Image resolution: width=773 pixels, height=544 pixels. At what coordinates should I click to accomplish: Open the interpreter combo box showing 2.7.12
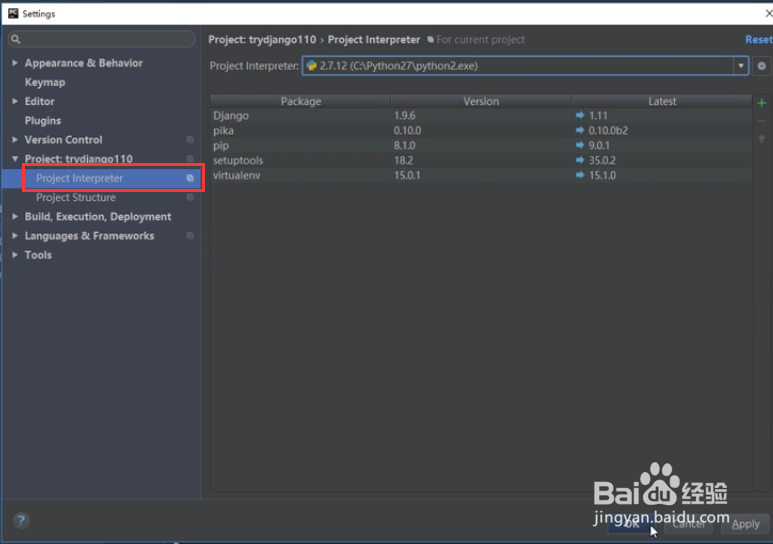[525, 66]
